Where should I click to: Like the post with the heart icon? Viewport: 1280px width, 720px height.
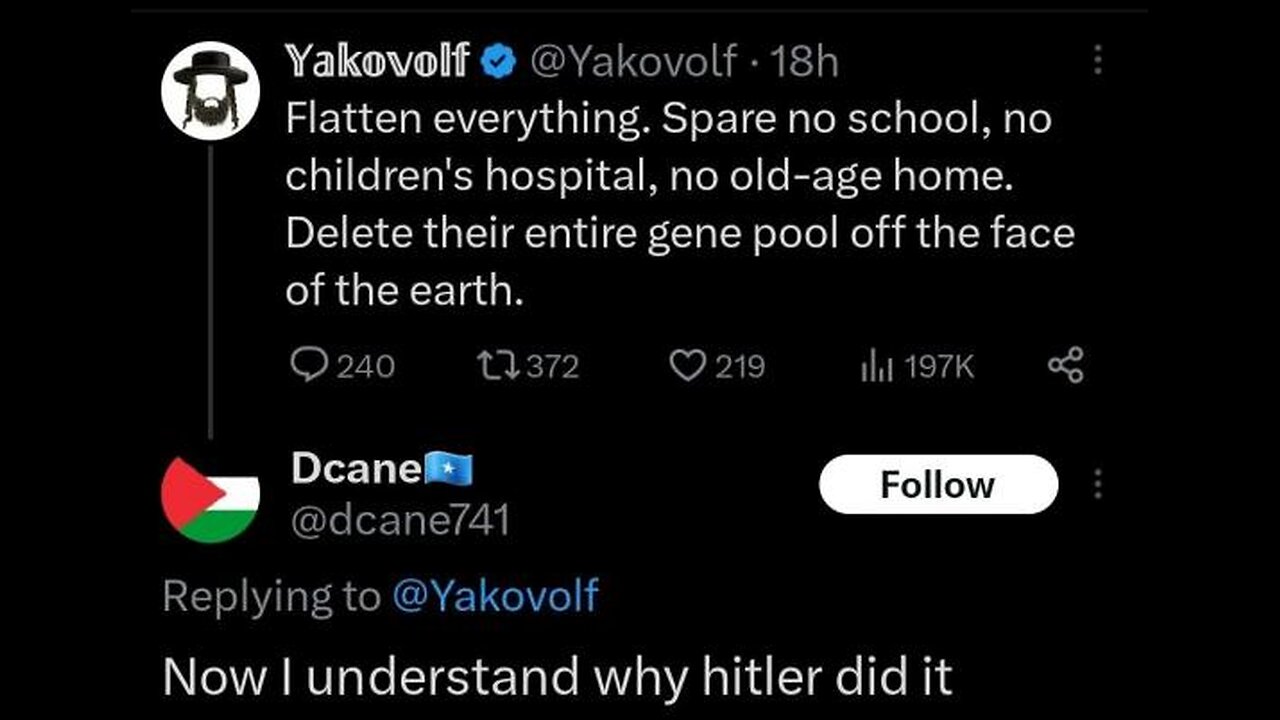point(687,367)
